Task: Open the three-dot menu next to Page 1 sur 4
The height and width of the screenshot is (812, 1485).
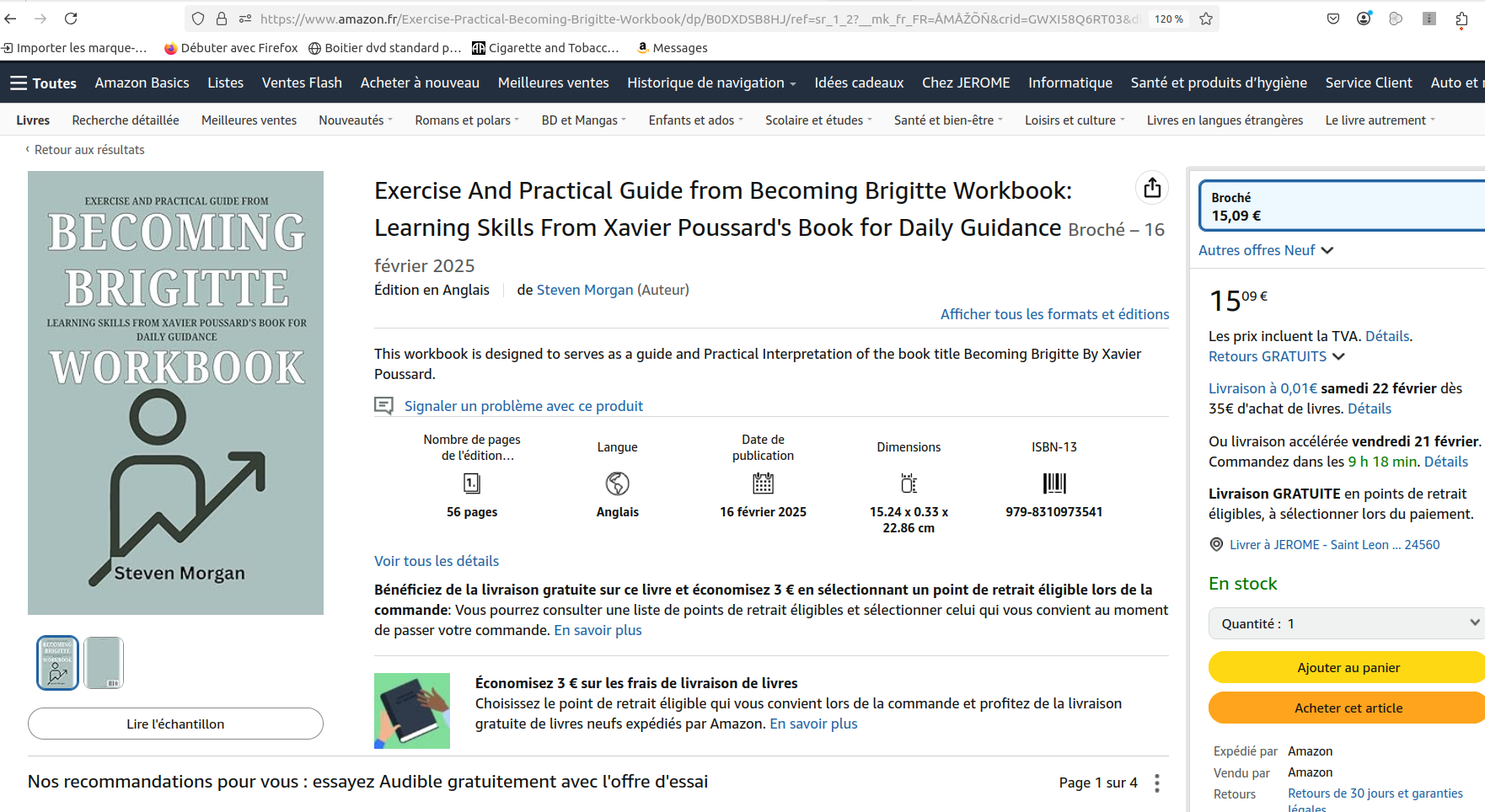Action: tap(1157, 783)
